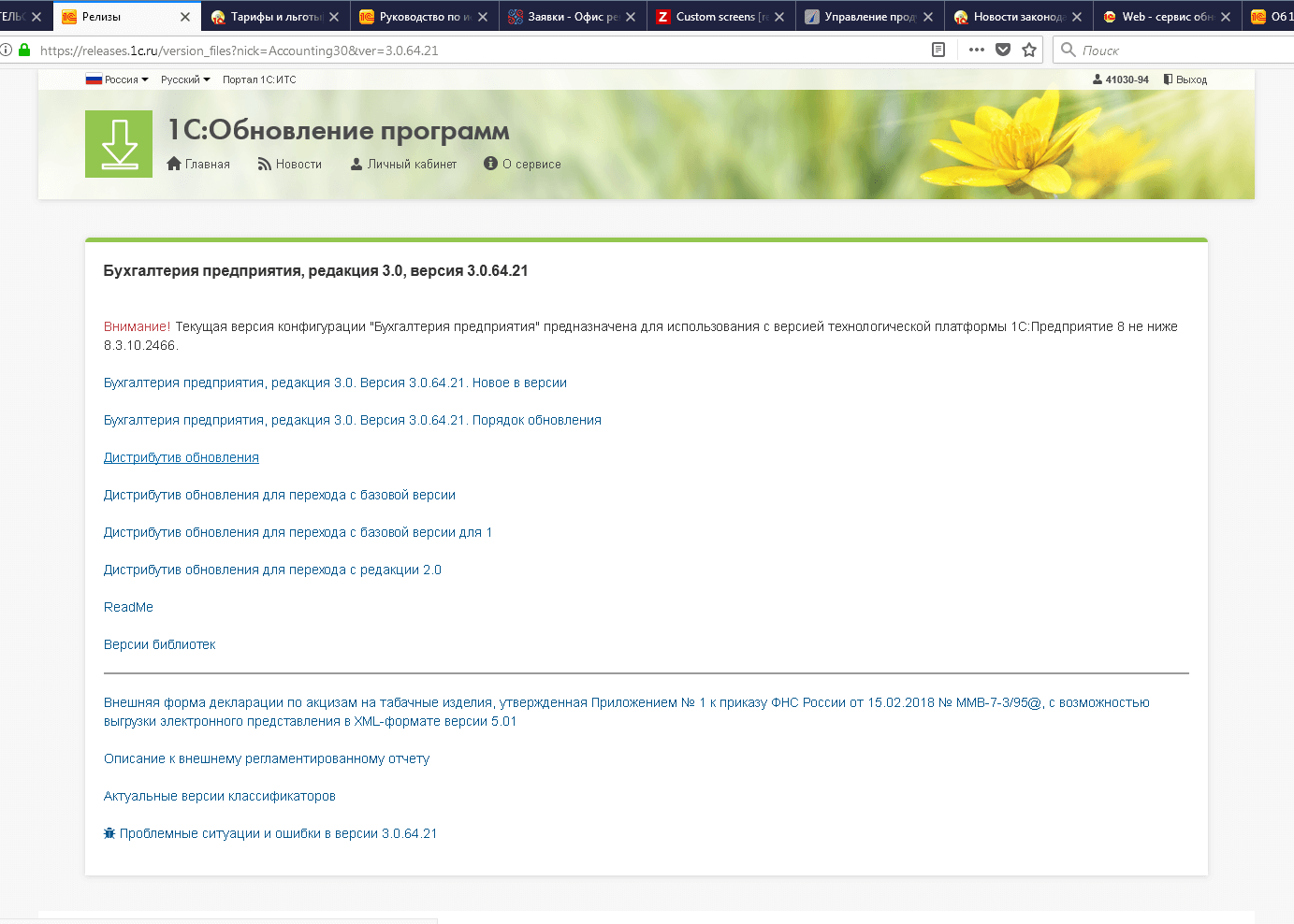Close the Руководство по tab
This screenshot has height=924, width=1294.
click(483, 17)
